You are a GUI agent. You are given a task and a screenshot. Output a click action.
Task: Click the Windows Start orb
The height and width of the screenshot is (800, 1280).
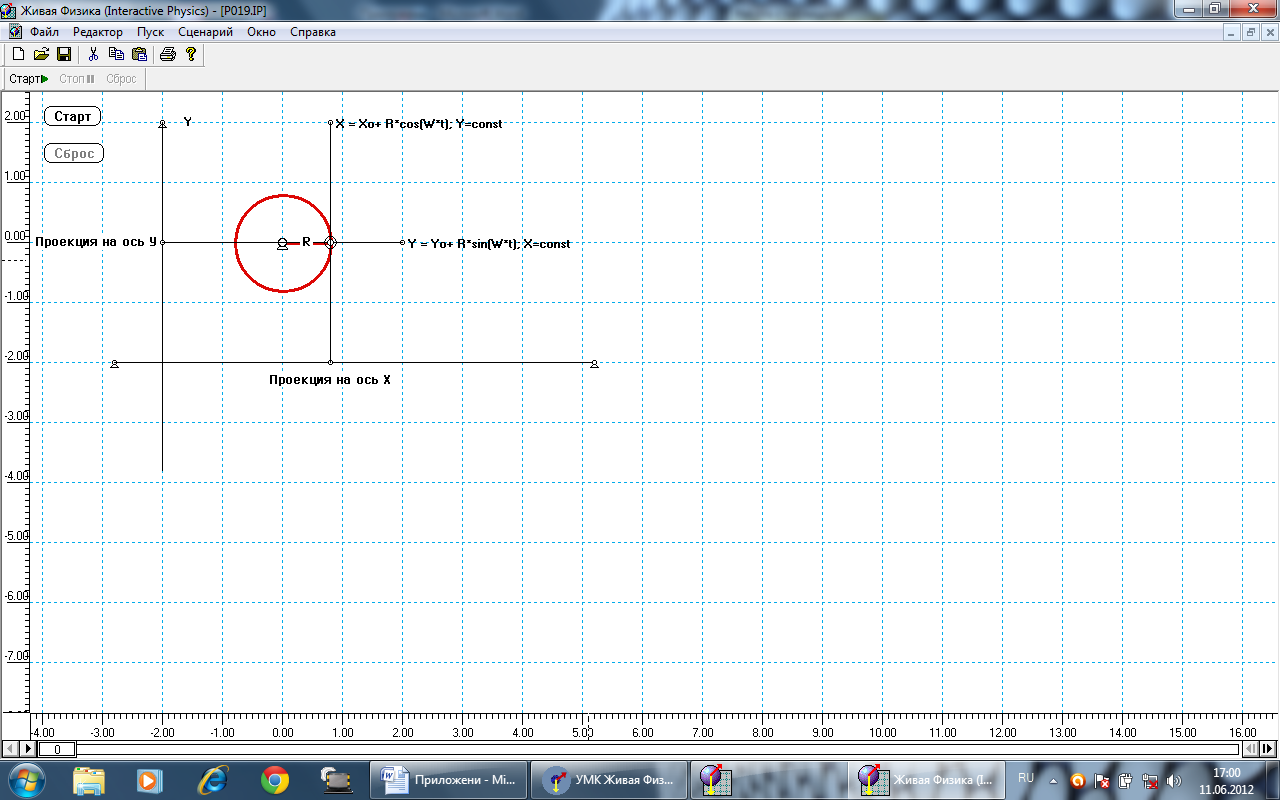click(x=27, y=779)
